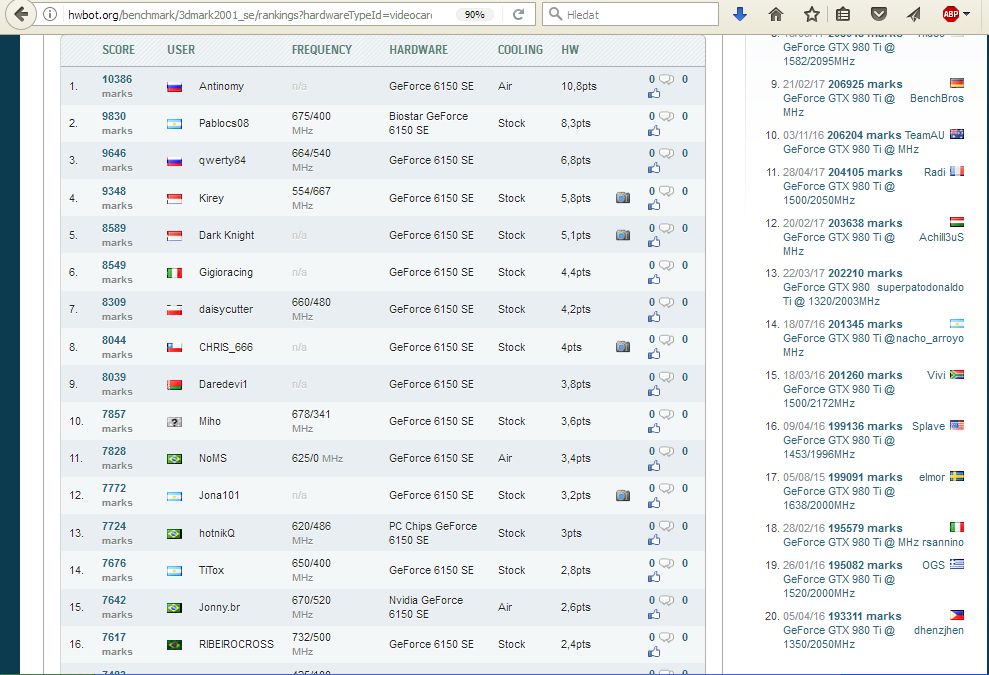Go to the browser home page
Screen dimensions: 989x675
[x=775, y=15]
